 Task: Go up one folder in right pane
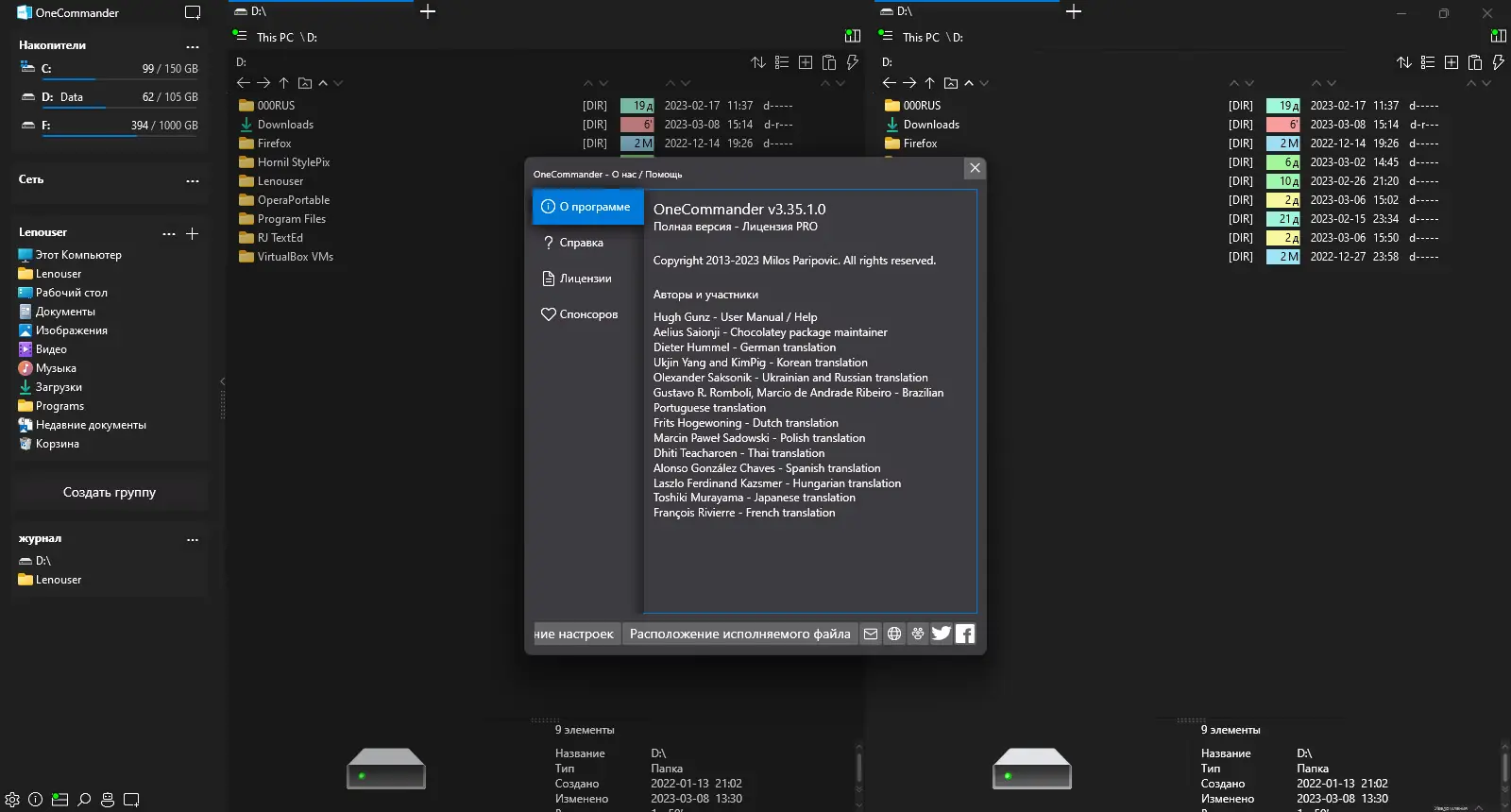click(930, 83)
